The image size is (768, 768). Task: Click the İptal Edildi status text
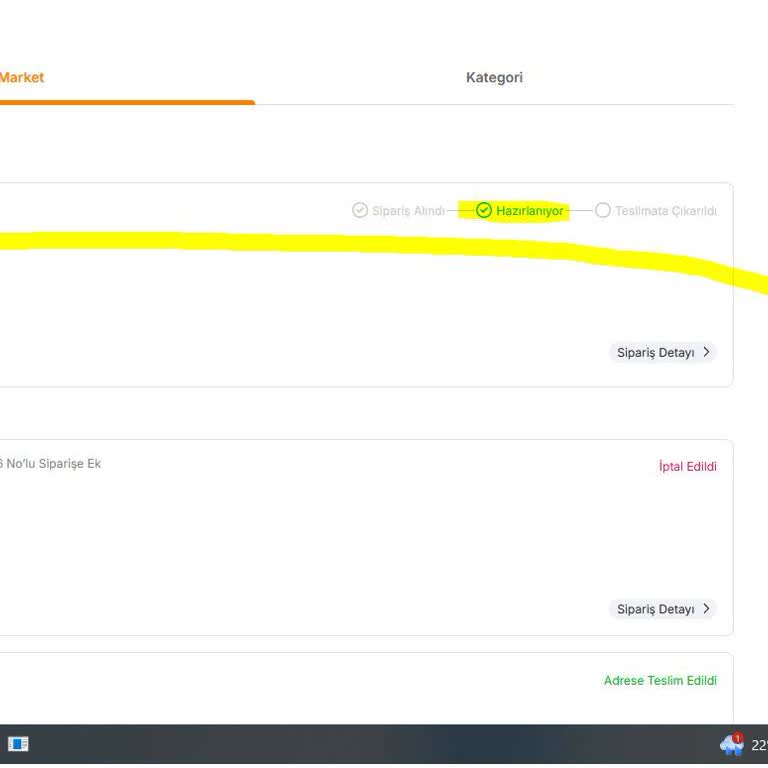click(x=688, y=466)
